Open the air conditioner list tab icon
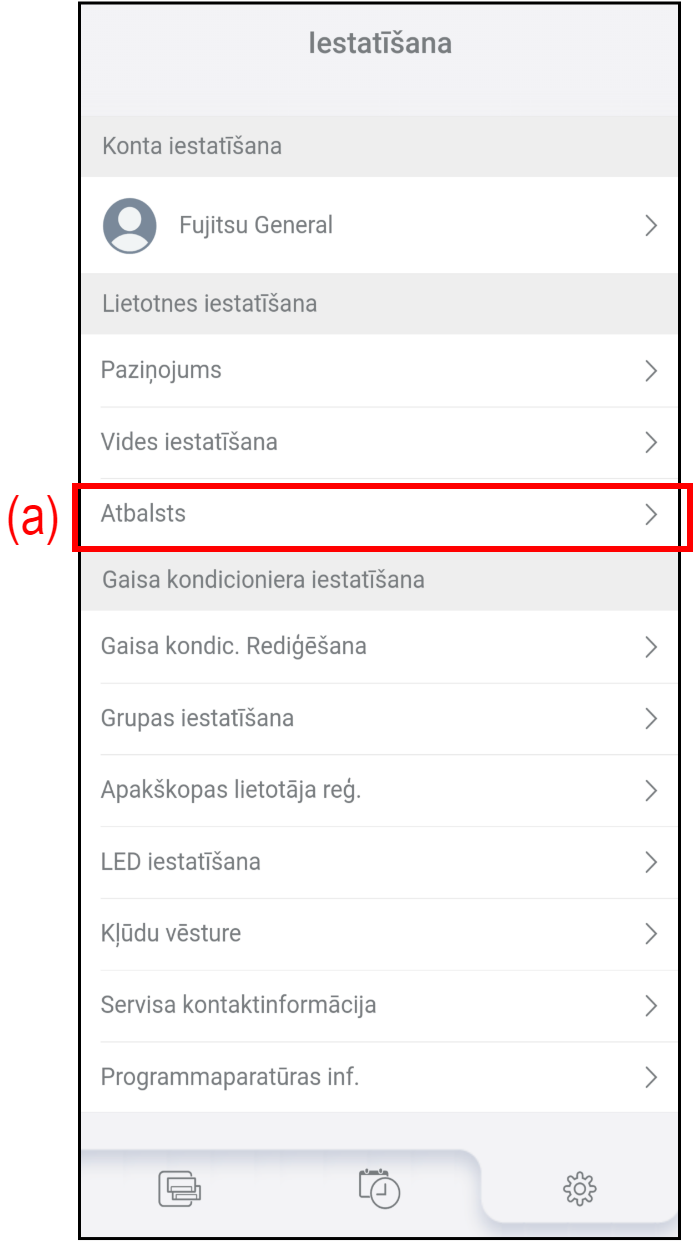The width and height of the screenshot is (696, 1243). tap(180, 1188)
